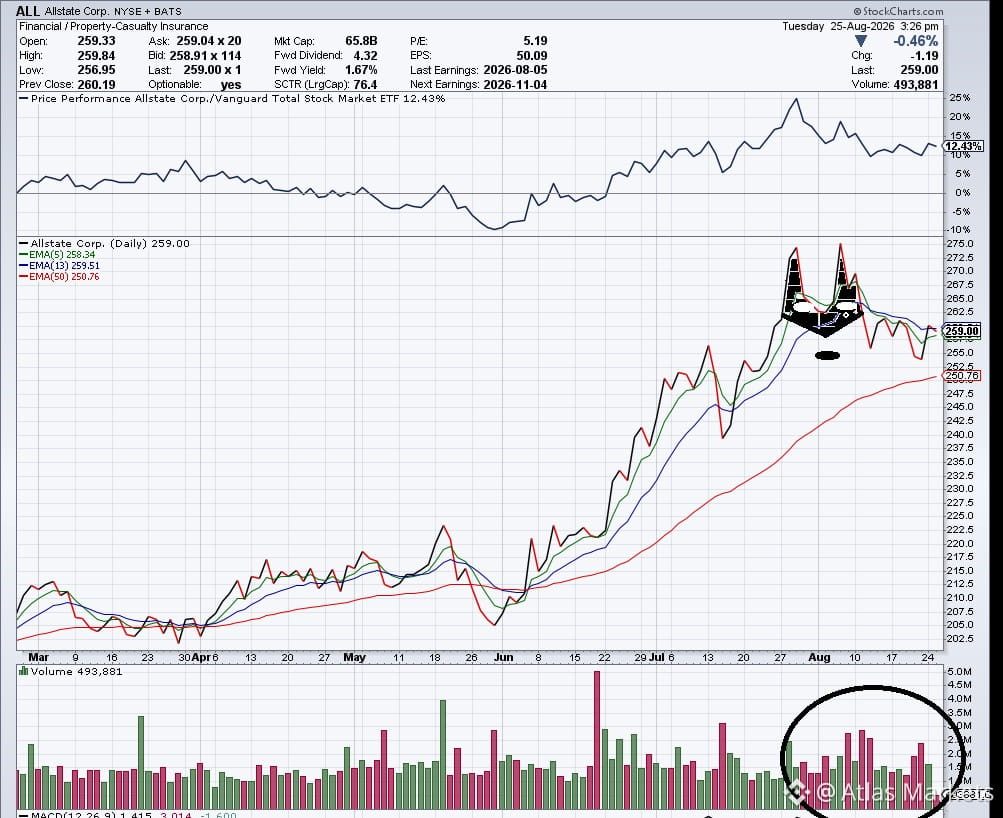The image size is (1003, 818).
Task: Click the 259.00 current price axis tag
Action: pos(962,331)
